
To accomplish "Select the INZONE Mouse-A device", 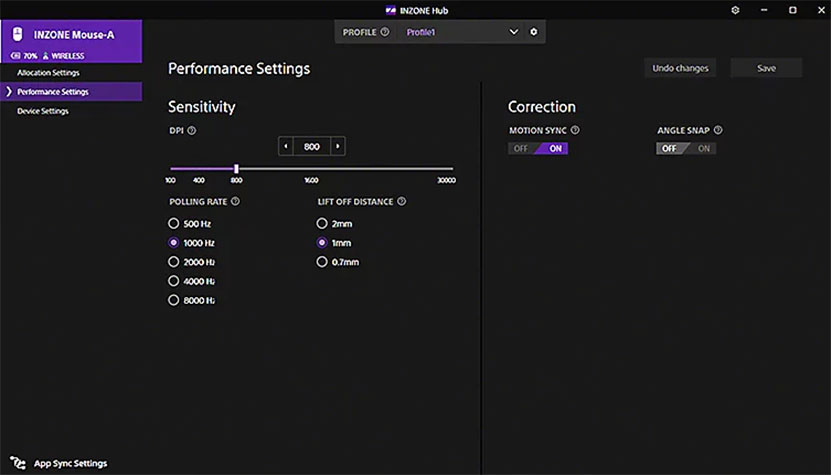I will [x=71, y=41].
